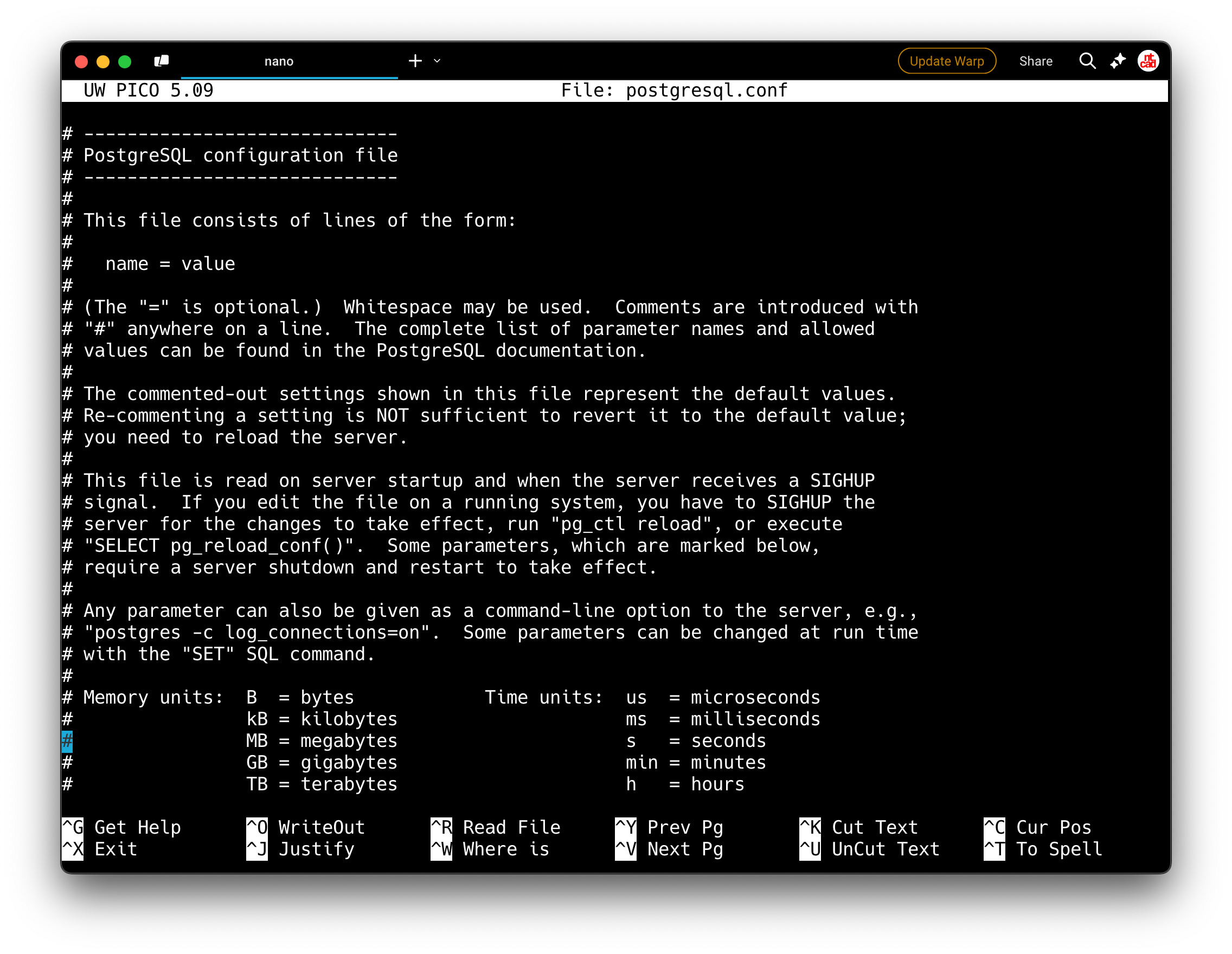Click the ^G Get Help shortcut

[121, 827]
